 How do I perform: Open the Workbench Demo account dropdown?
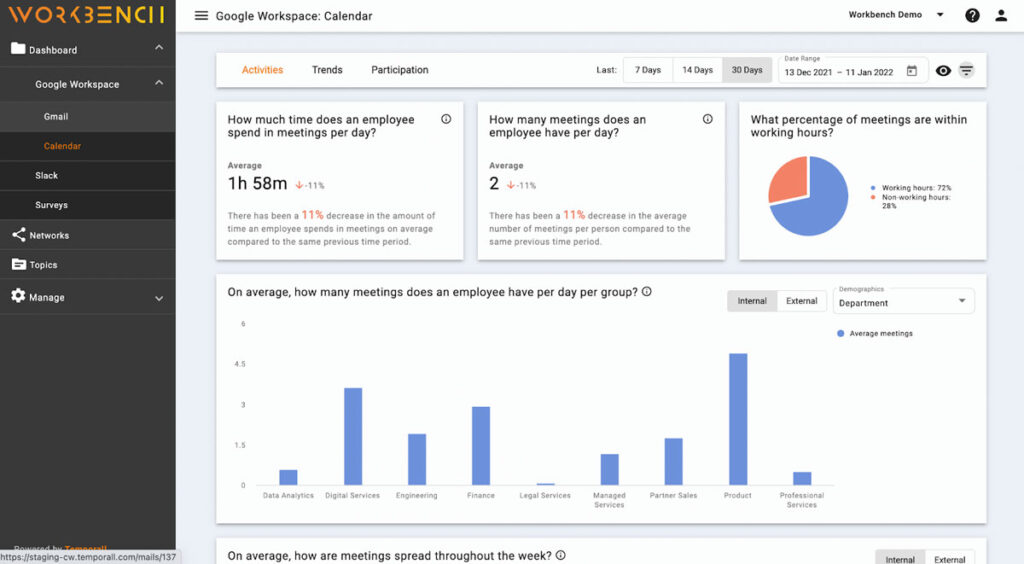896,14
